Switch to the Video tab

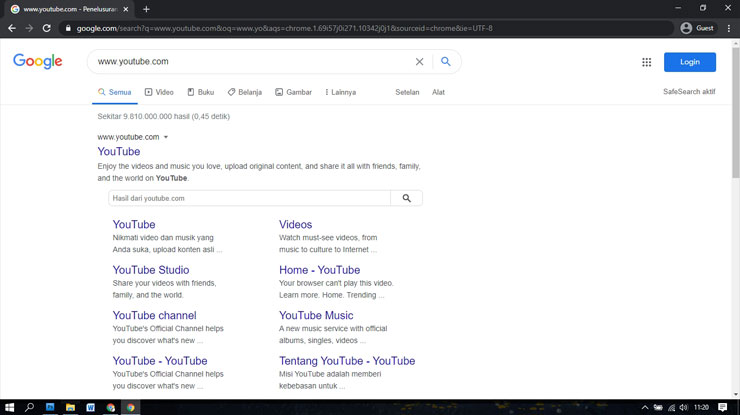[x=159, y=92]
